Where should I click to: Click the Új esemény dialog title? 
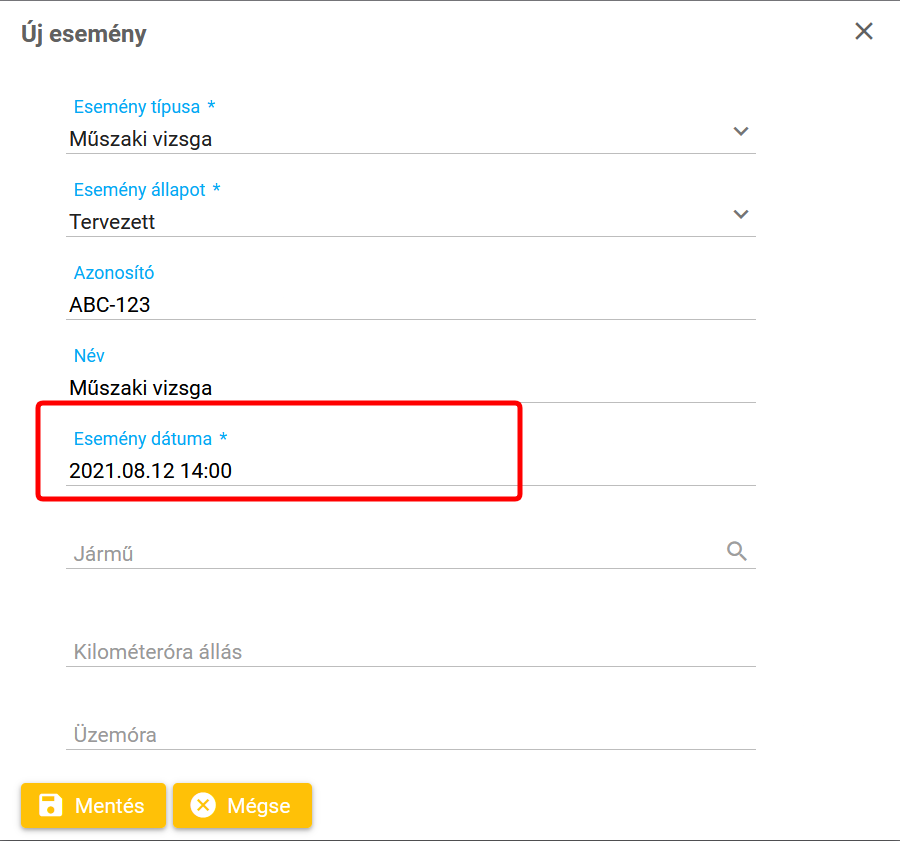tap(84, 34)
